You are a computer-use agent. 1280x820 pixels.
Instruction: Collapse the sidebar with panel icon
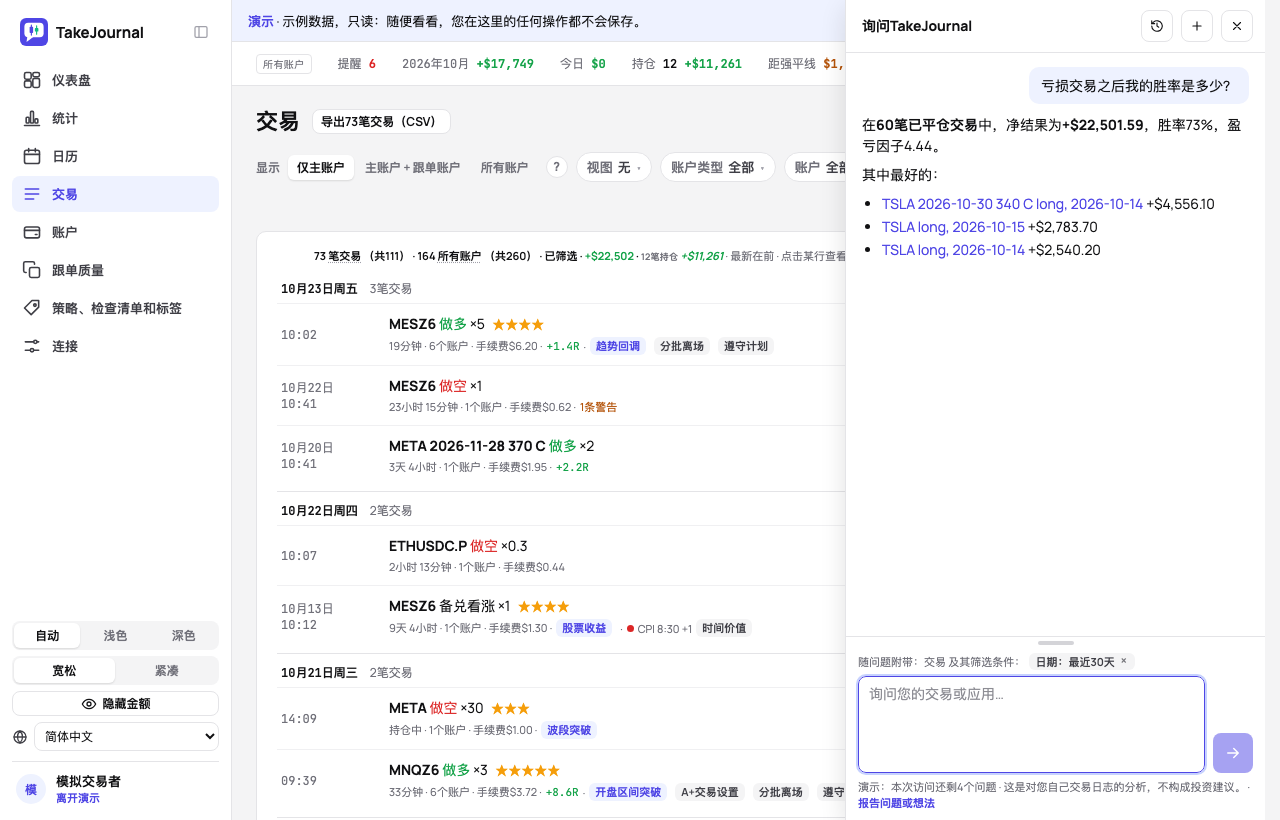click(201, 32)
